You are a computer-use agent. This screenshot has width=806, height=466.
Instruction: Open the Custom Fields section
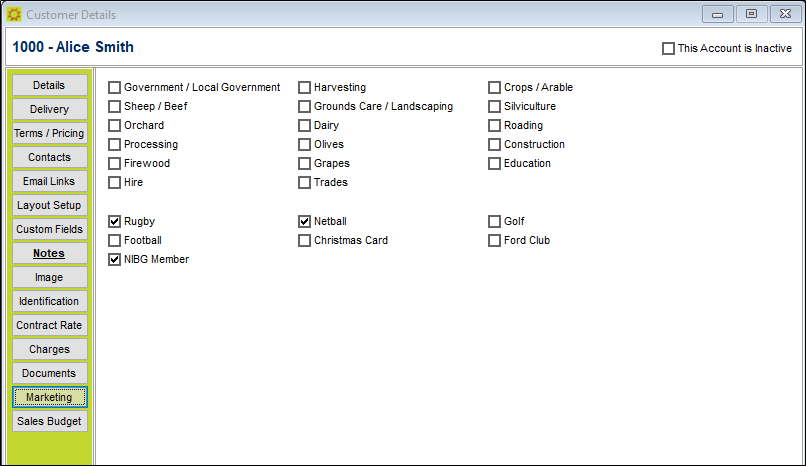pos(49,229)
